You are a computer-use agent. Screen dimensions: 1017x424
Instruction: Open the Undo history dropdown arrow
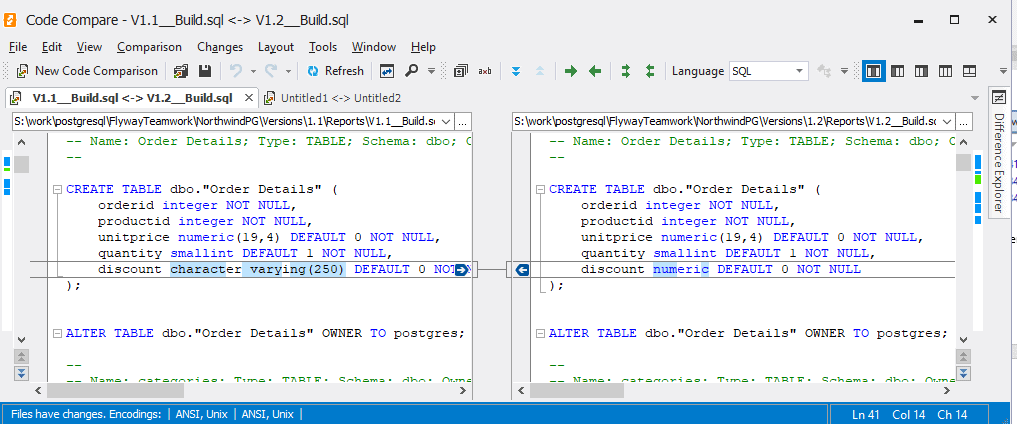click(253, 71)
